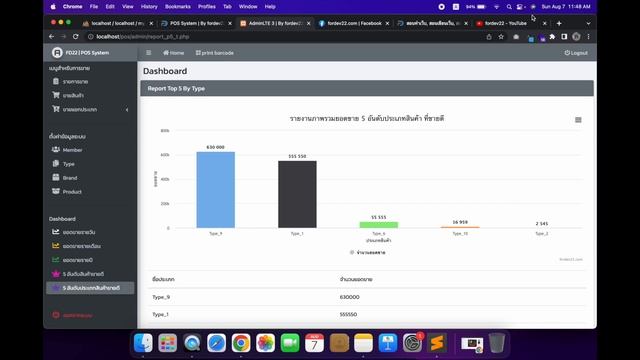Image resolution: width=640 pixels, height=360 pixels.
Task: Select the highlighted purple crown top 5 types report
Action: [90, 288]
